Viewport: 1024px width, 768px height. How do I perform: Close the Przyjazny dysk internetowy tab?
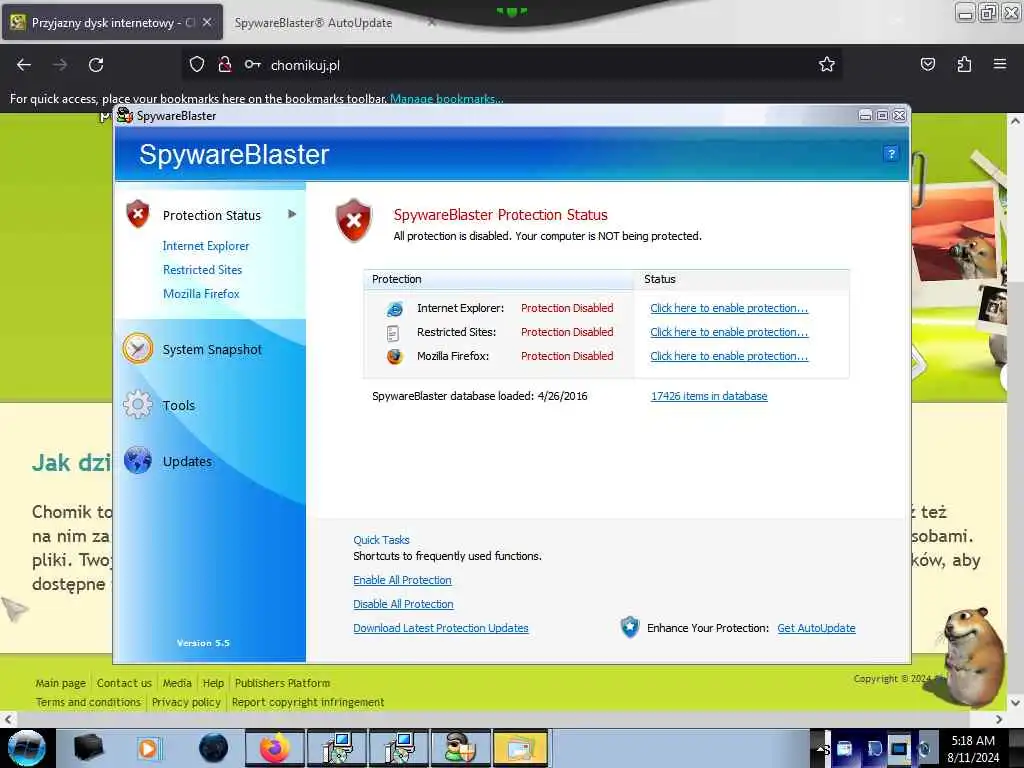pyautogui.click(x=207, y=22)
